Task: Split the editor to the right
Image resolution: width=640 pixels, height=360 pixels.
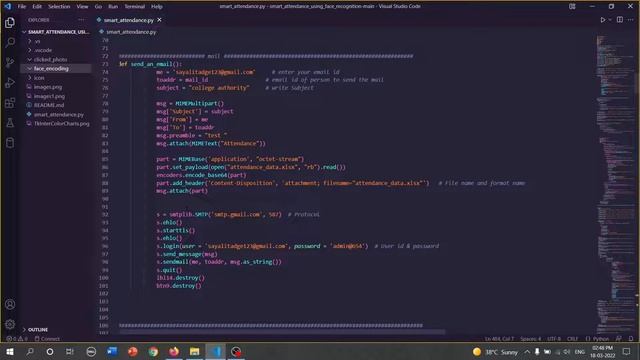Action: [x=620, y=20]
